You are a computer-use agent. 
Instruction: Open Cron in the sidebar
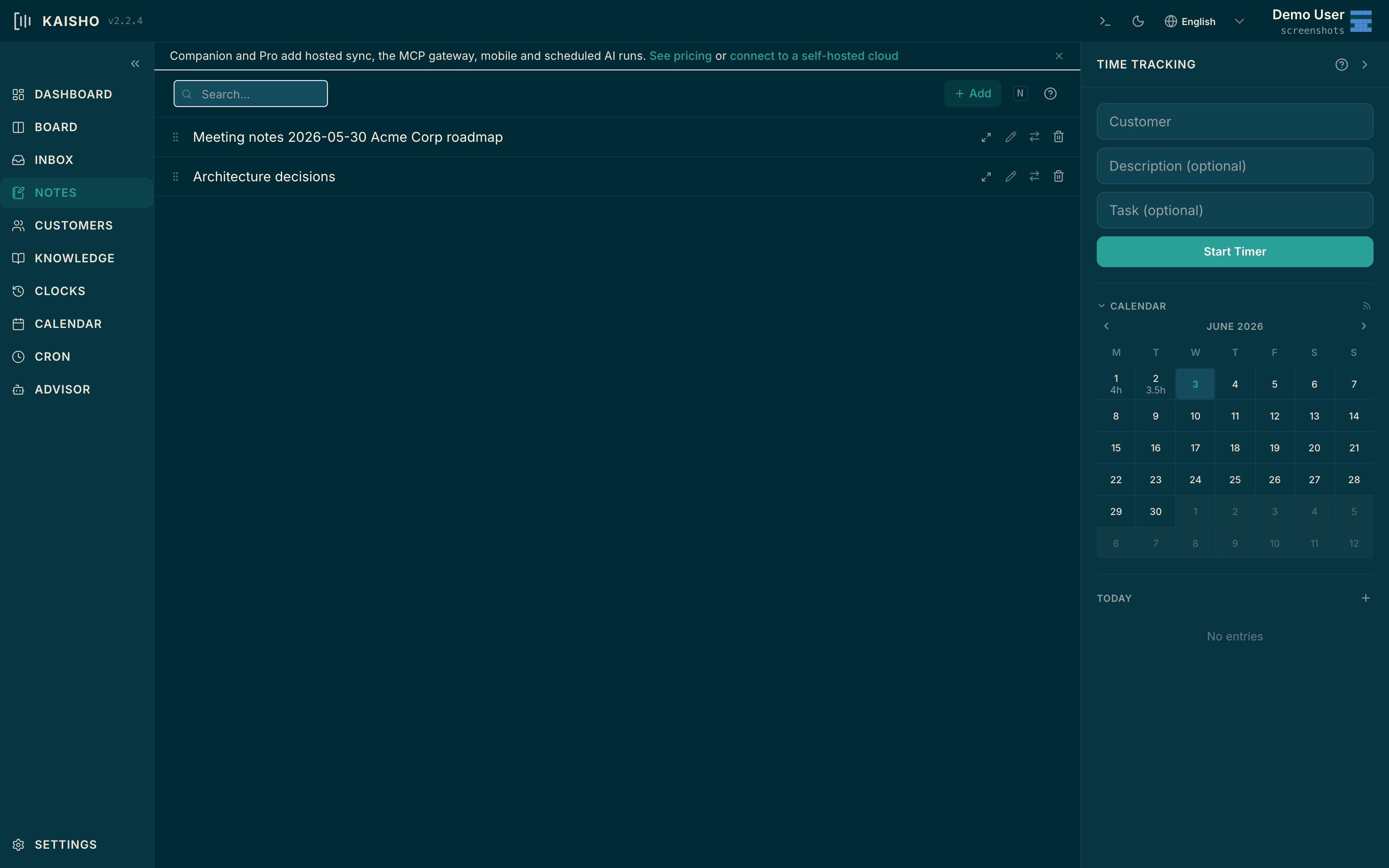(77, 356)
